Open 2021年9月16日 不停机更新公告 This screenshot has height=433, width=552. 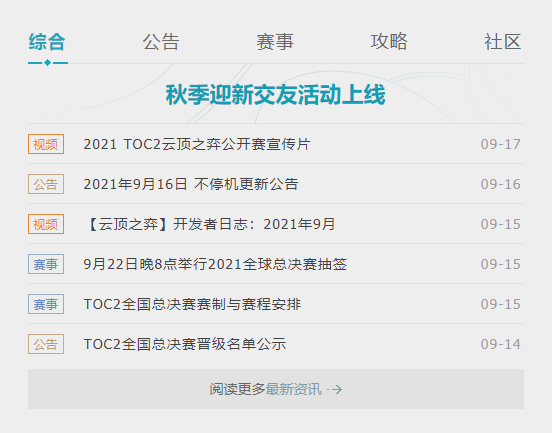coord(191,184)
